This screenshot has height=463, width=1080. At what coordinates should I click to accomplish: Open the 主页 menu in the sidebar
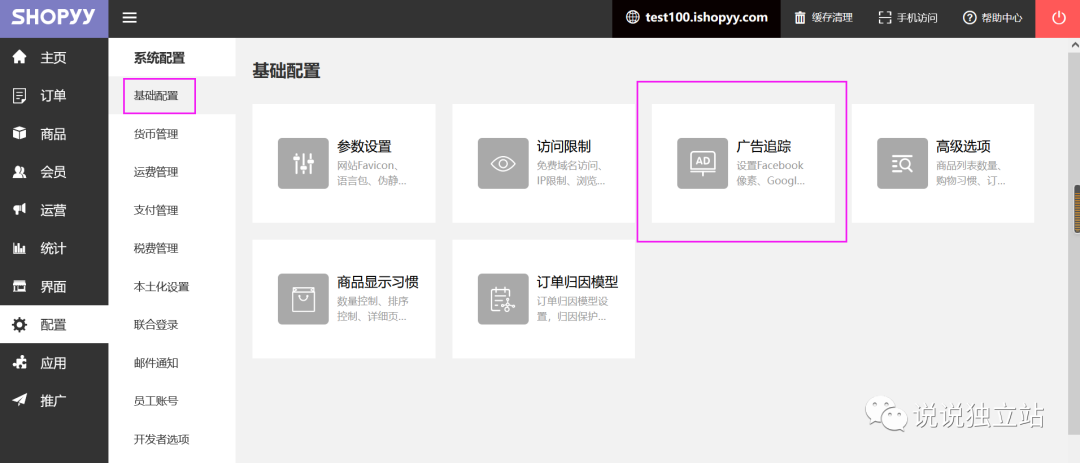(x=54, y=57)
